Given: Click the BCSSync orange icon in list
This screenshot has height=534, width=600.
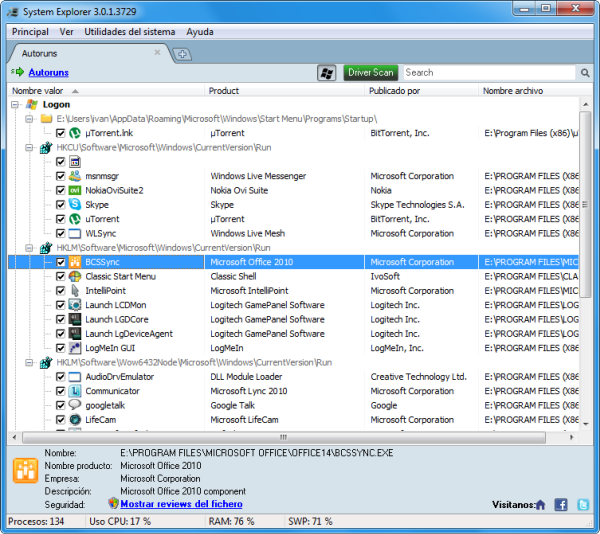Looking at the screenshot, I should tap(75, 262).
